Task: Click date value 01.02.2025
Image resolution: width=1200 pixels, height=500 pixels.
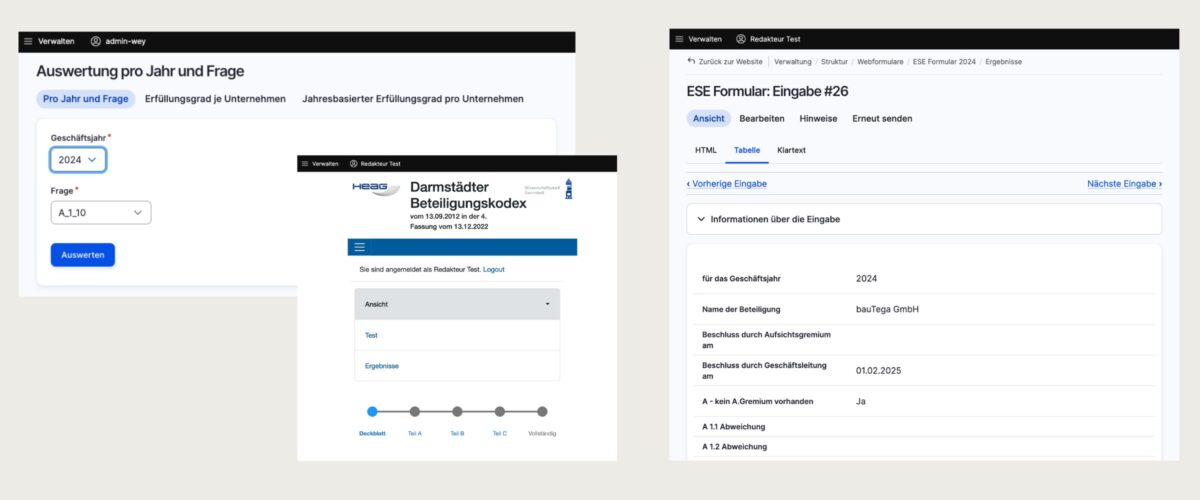Action: click(x=879, y=370)
